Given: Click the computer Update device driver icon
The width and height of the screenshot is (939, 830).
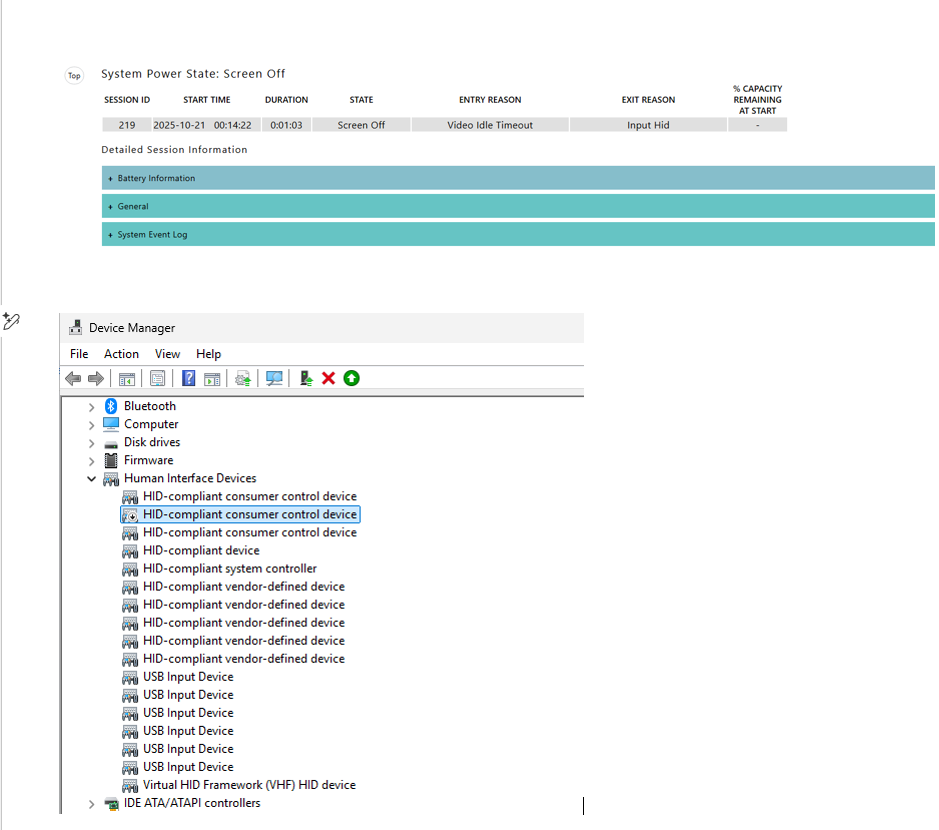Looking at the screenshot, I should [306, 378].
